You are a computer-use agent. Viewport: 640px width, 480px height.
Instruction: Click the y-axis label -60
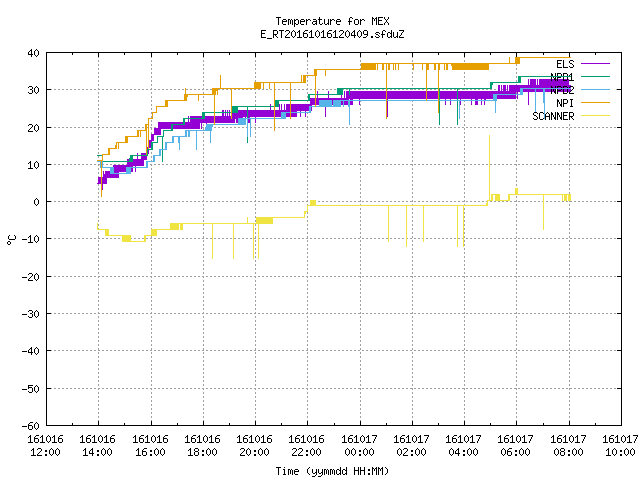(31, 426)
